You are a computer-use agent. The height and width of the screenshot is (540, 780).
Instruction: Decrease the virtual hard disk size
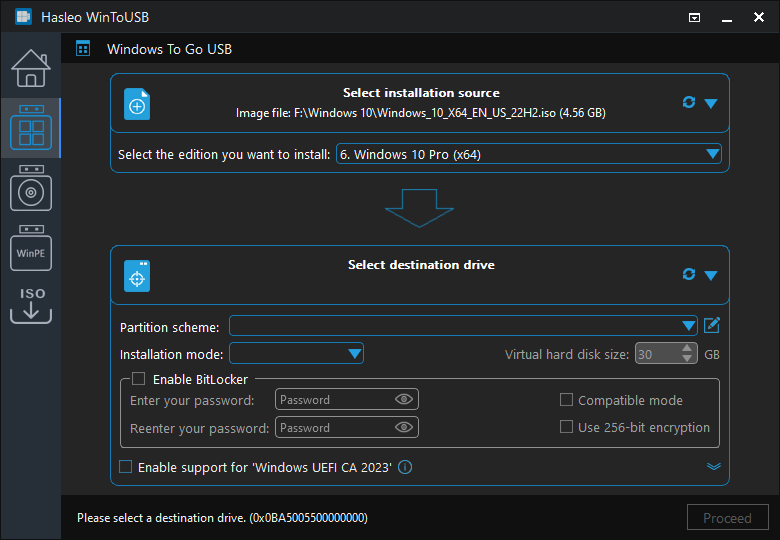coord(687,359)
